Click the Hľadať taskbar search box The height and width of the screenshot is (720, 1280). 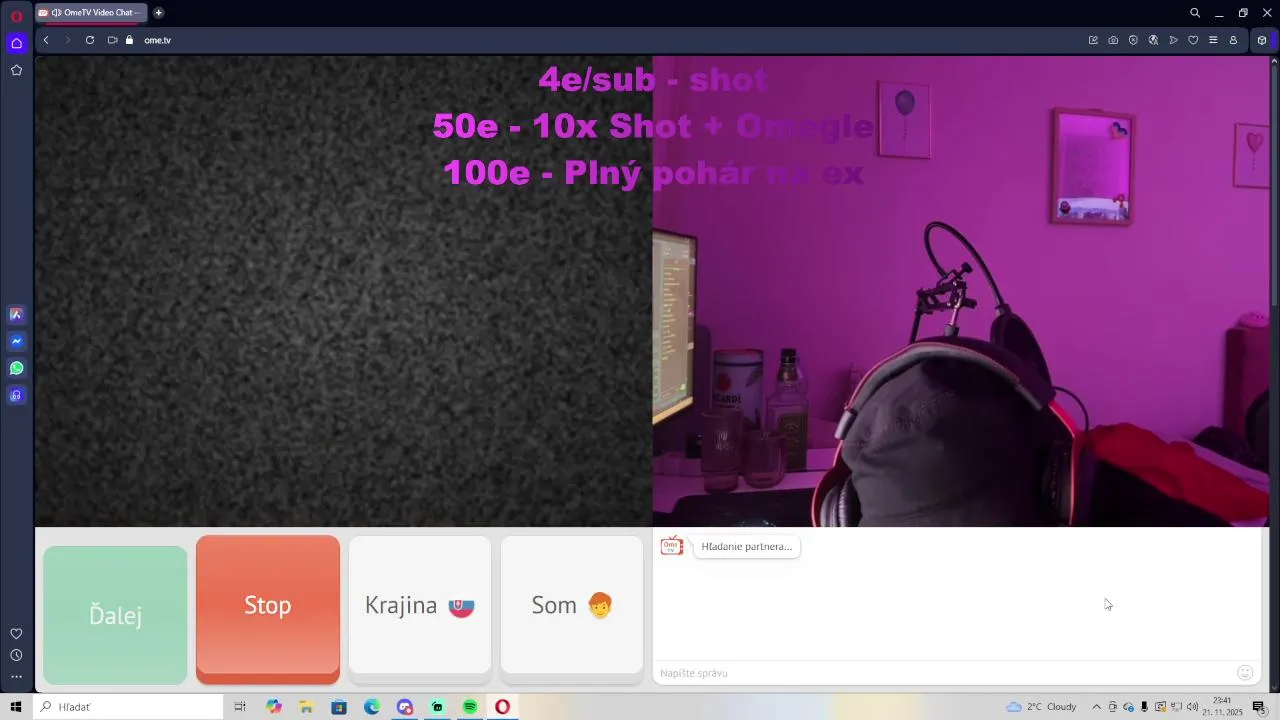(x=128, y=707)
